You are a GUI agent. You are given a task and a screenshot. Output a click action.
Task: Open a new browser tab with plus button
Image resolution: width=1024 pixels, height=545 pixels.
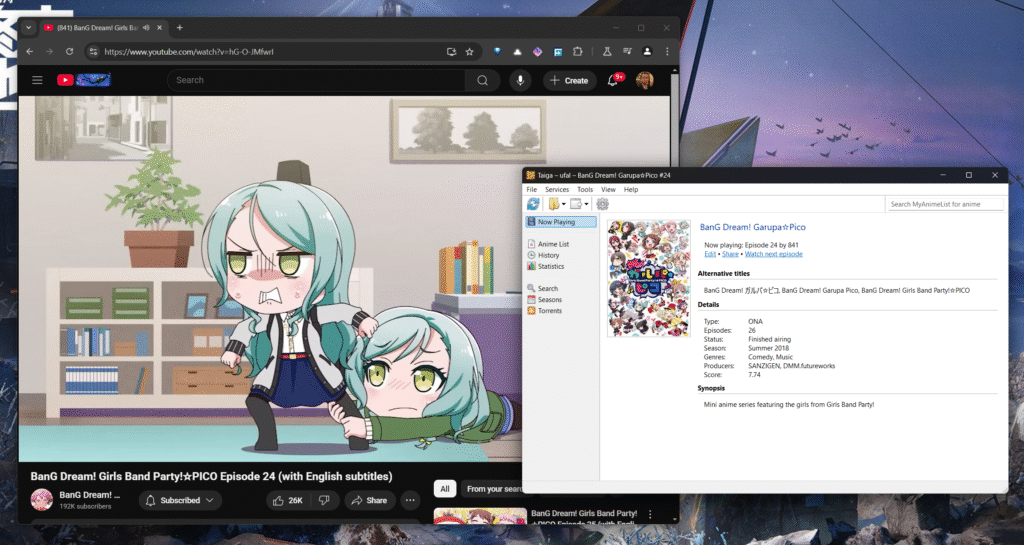coord(180,28)
